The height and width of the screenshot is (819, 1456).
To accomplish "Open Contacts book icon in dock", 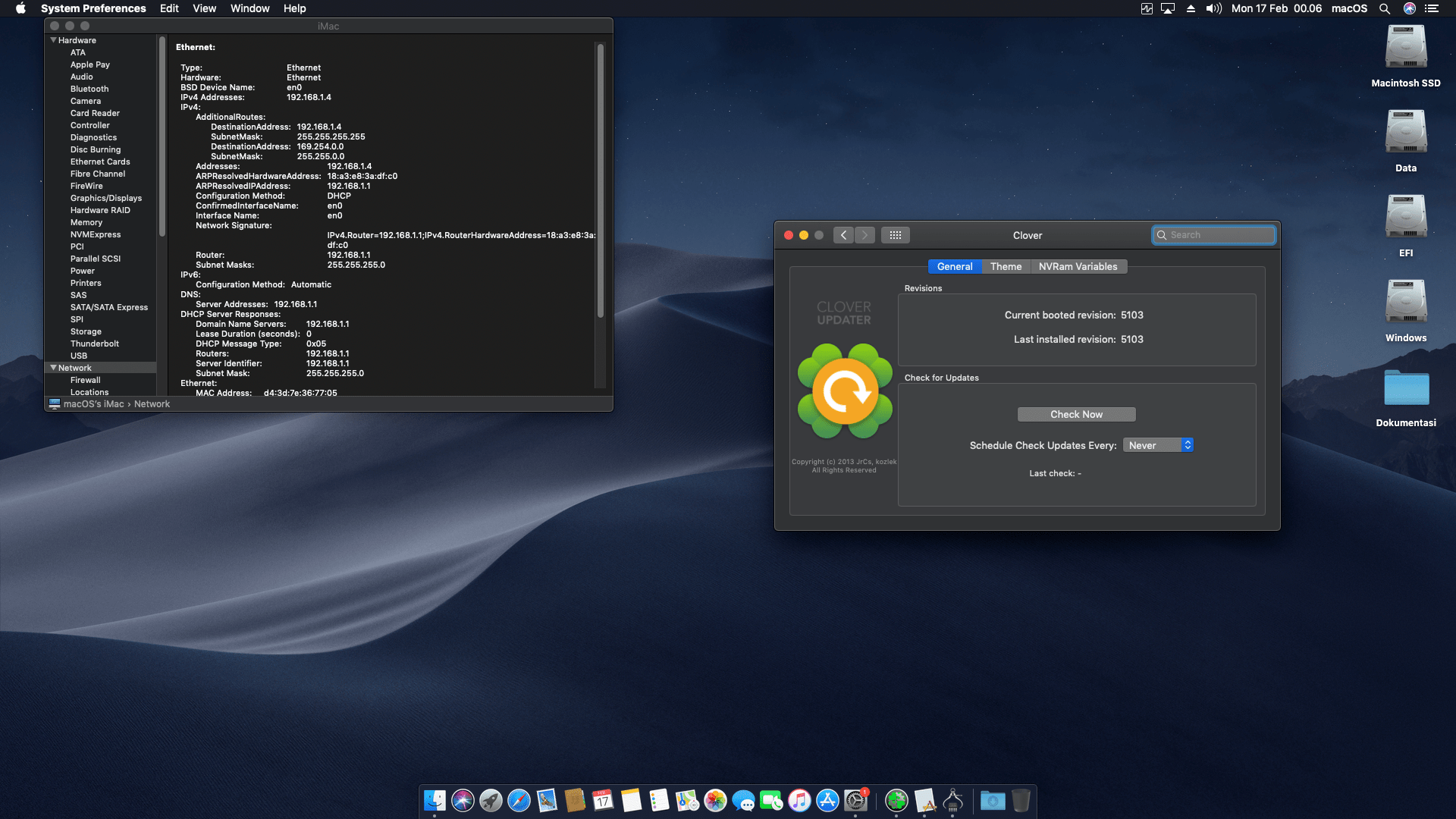I will tap(575, 800).
